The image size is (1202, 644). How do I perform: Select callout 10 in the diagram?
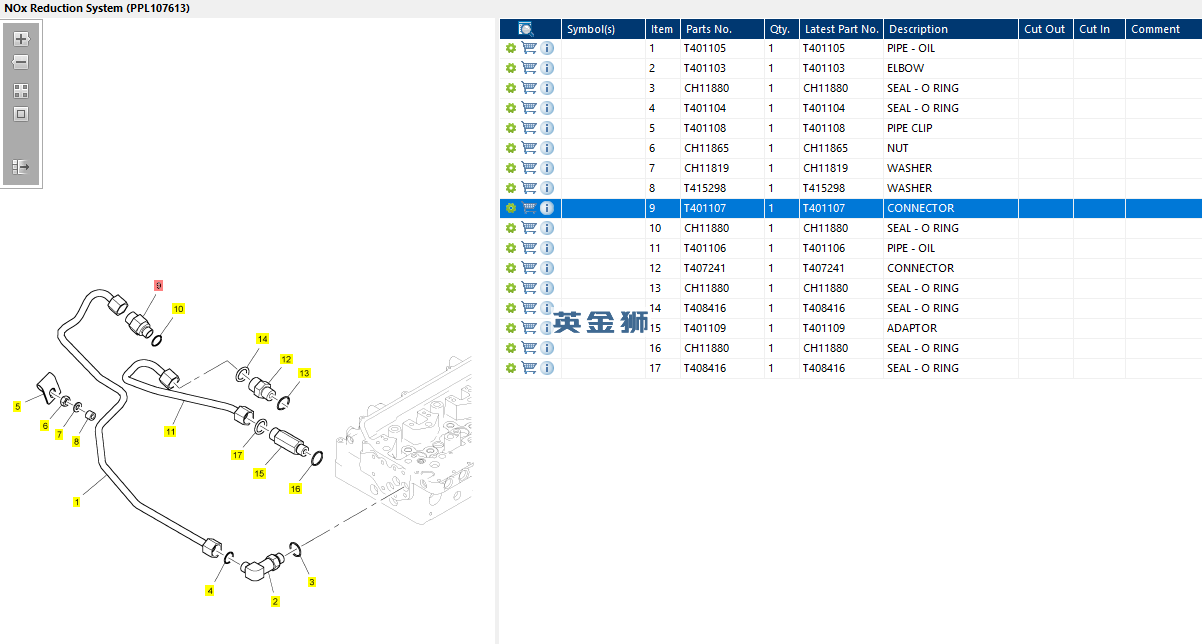pyautogui.click(x=178, y=309)
